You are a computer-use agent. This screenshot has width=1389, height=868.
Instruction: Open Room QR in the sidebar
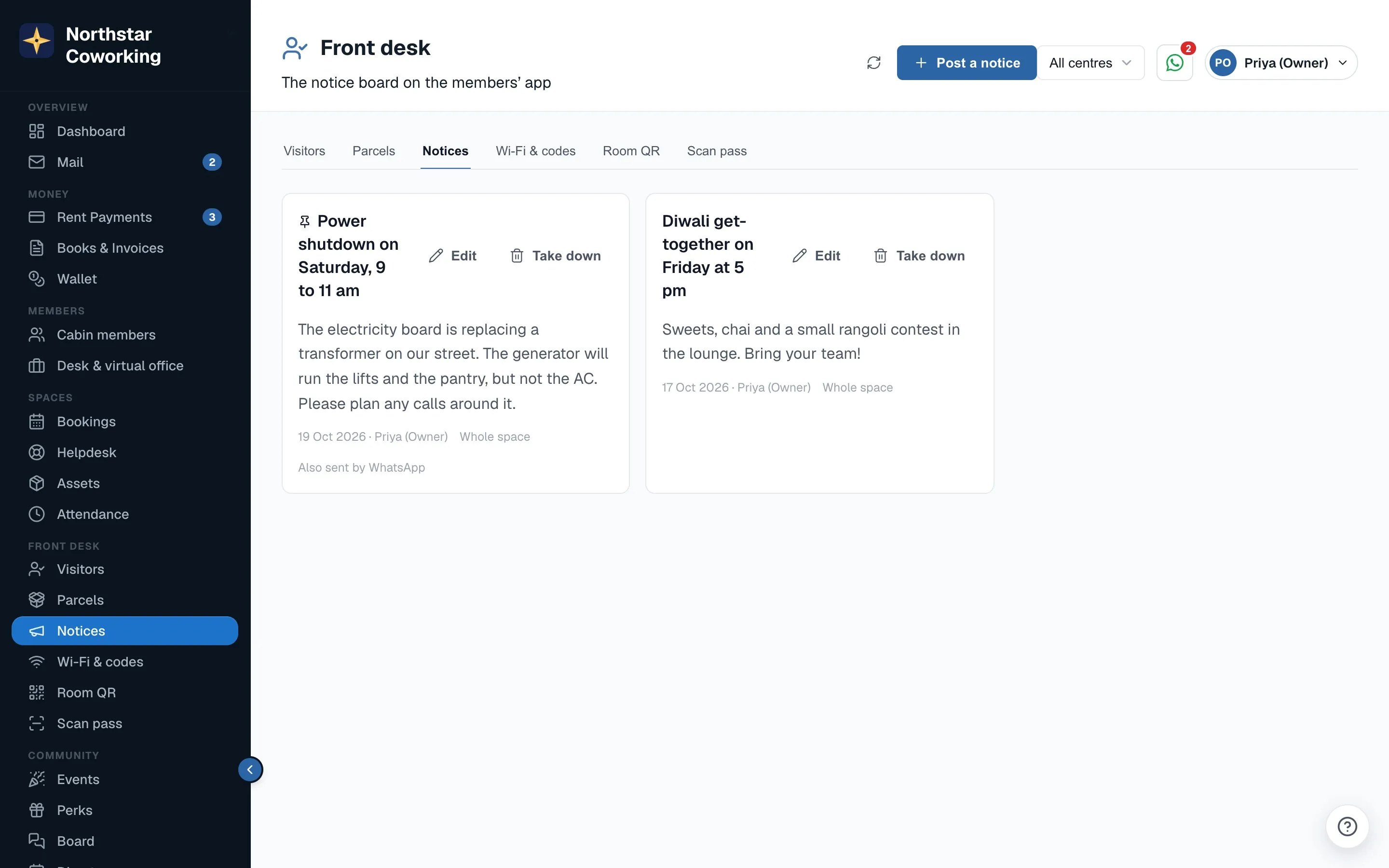tap(124, 693)
